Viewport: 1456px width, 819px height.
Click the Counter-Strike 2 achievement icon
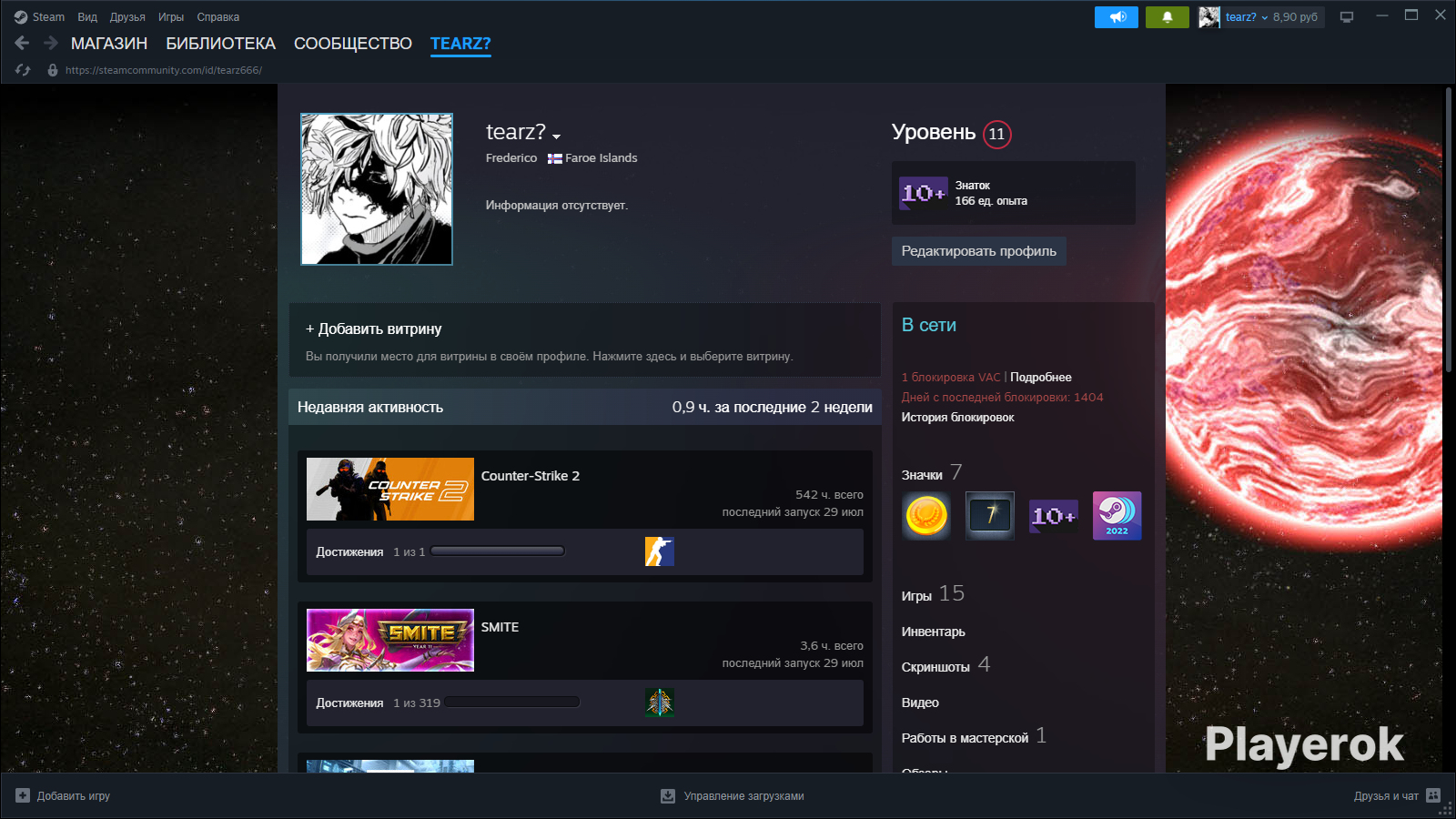click(x=660, y=551)
